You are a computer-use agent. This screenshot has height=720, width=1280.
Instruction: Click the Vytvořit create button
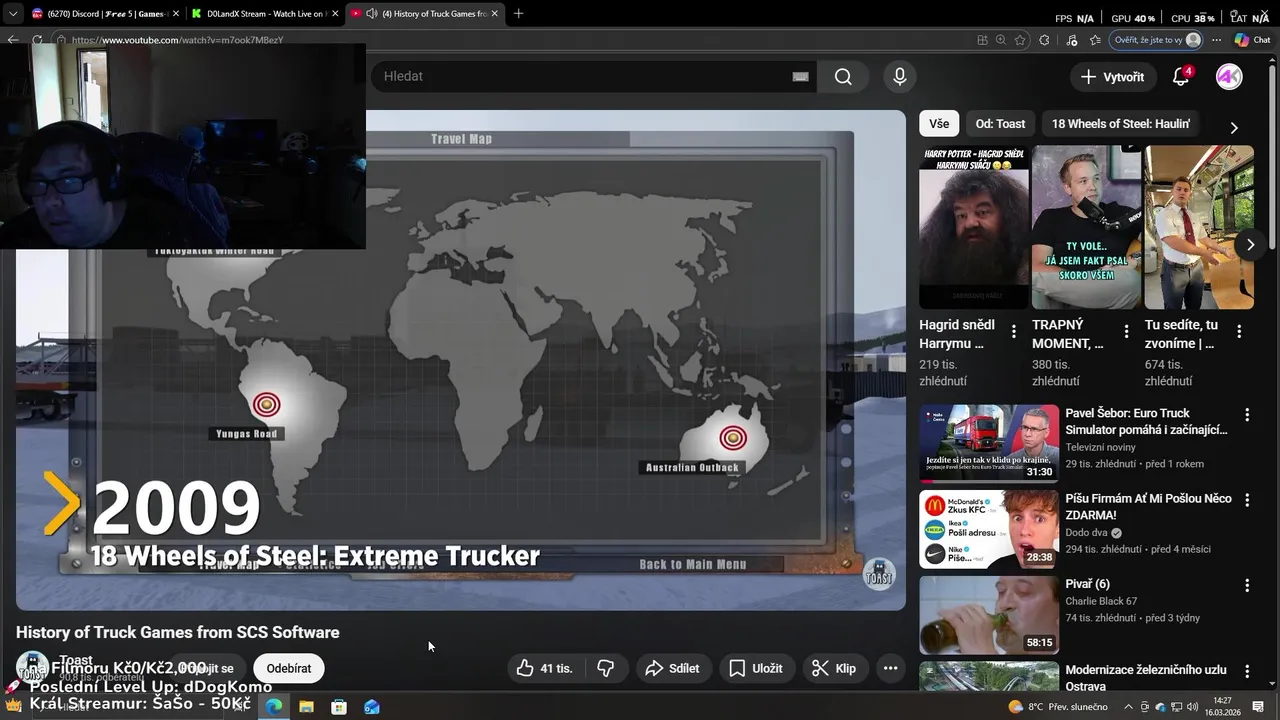point(1112,77)
